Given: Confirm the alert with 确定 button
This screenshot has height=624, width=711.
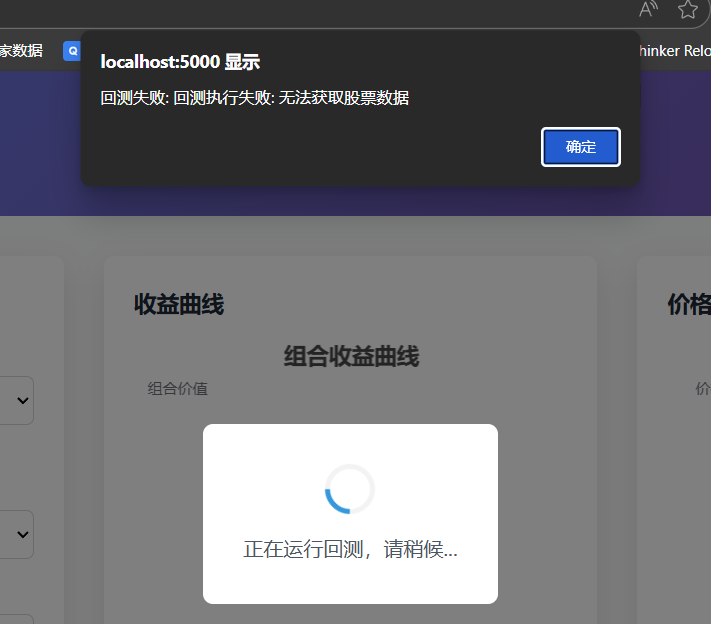Looking at the screenshot, I should point(580,147).
